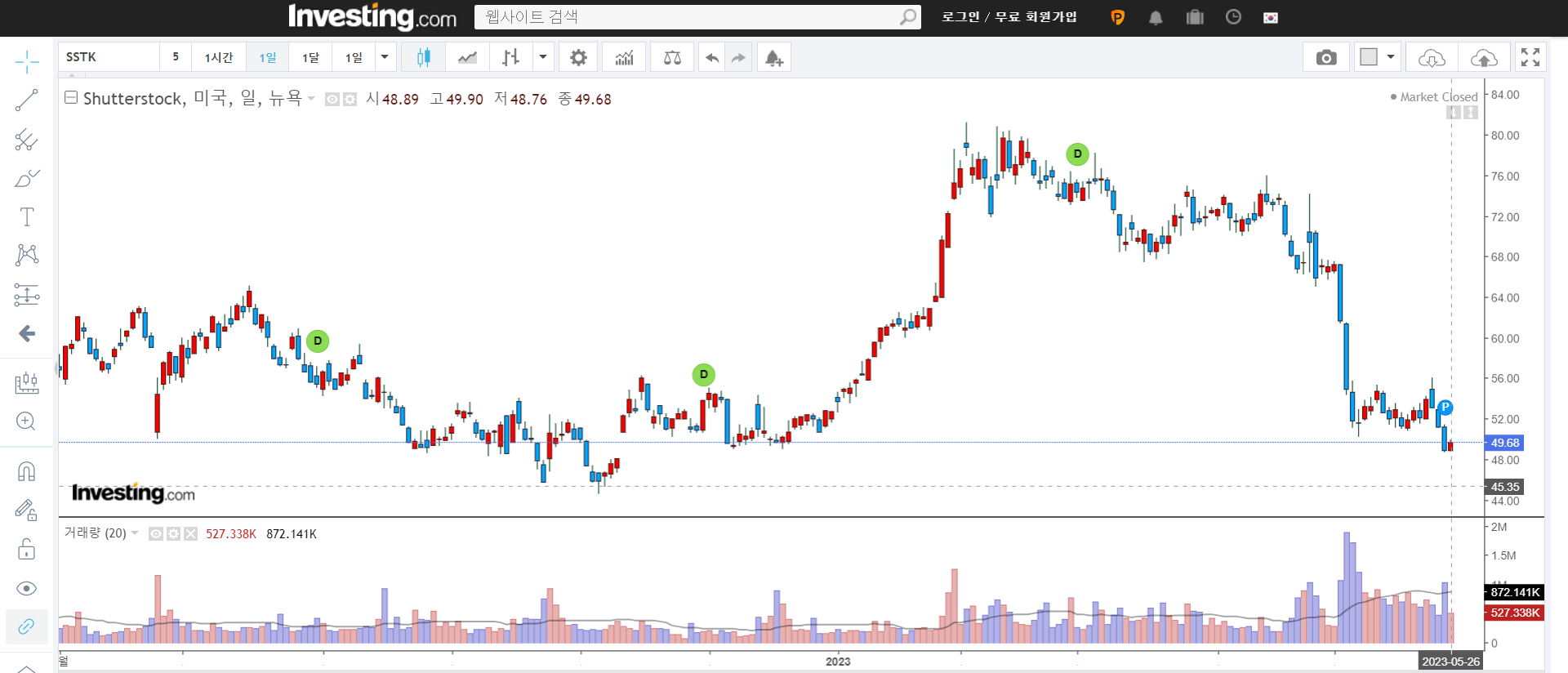Open chart properties gear settings
The width and height of the screenshot is (1568, 673).
[x=578, y=57]
